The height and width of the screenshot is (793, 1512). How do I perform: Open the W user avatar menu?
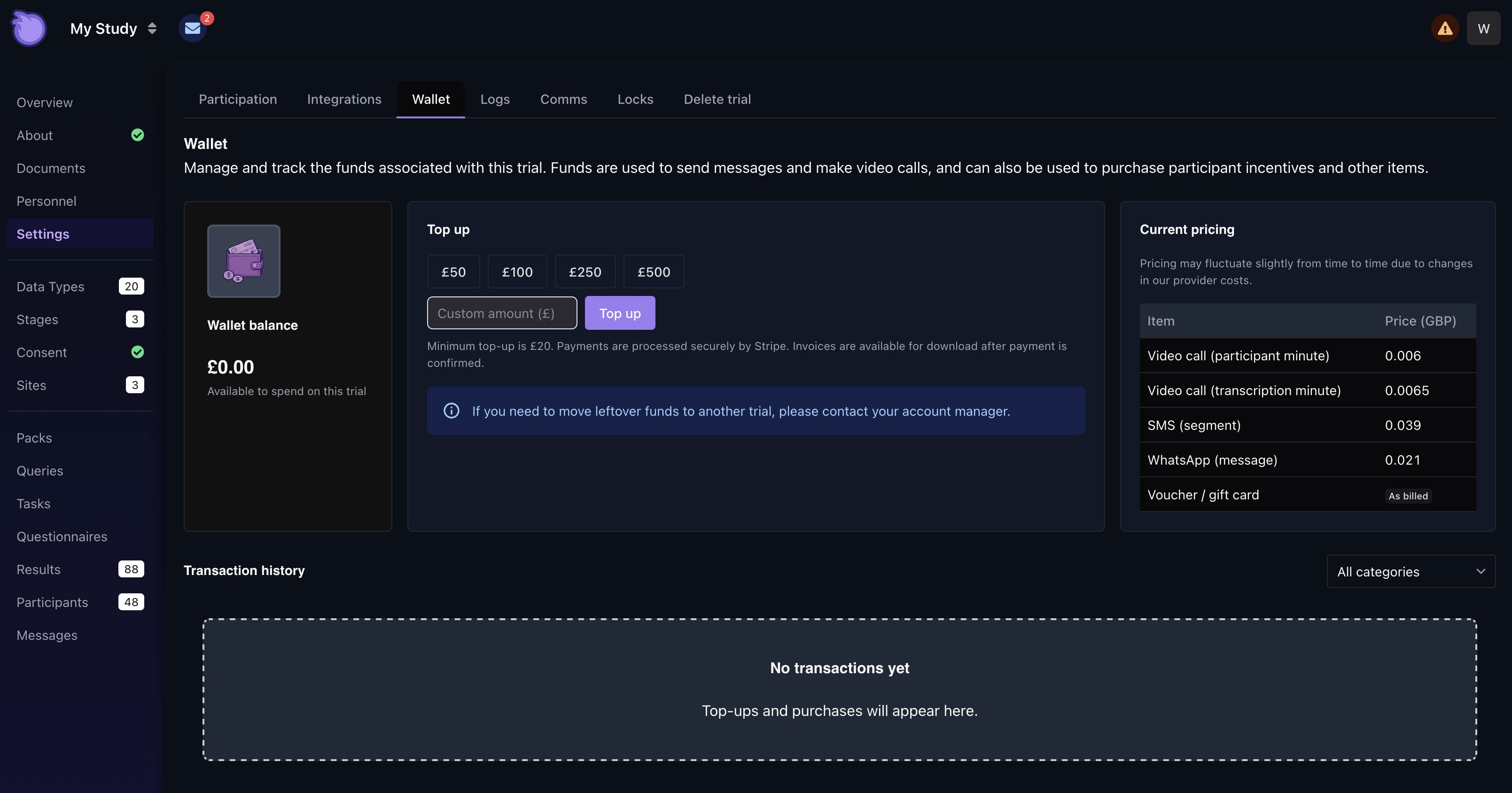[1483, 28]
